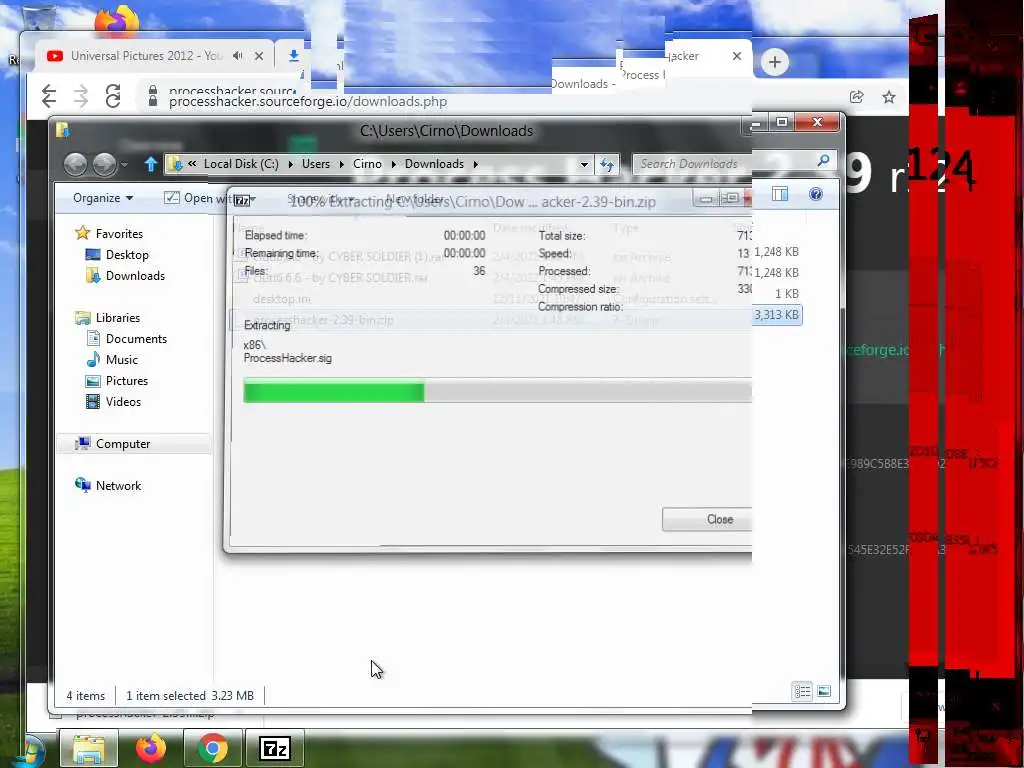Open the Organize dropdown menu
Viewport: 1024px width, 768px height.
coord(103,198)
